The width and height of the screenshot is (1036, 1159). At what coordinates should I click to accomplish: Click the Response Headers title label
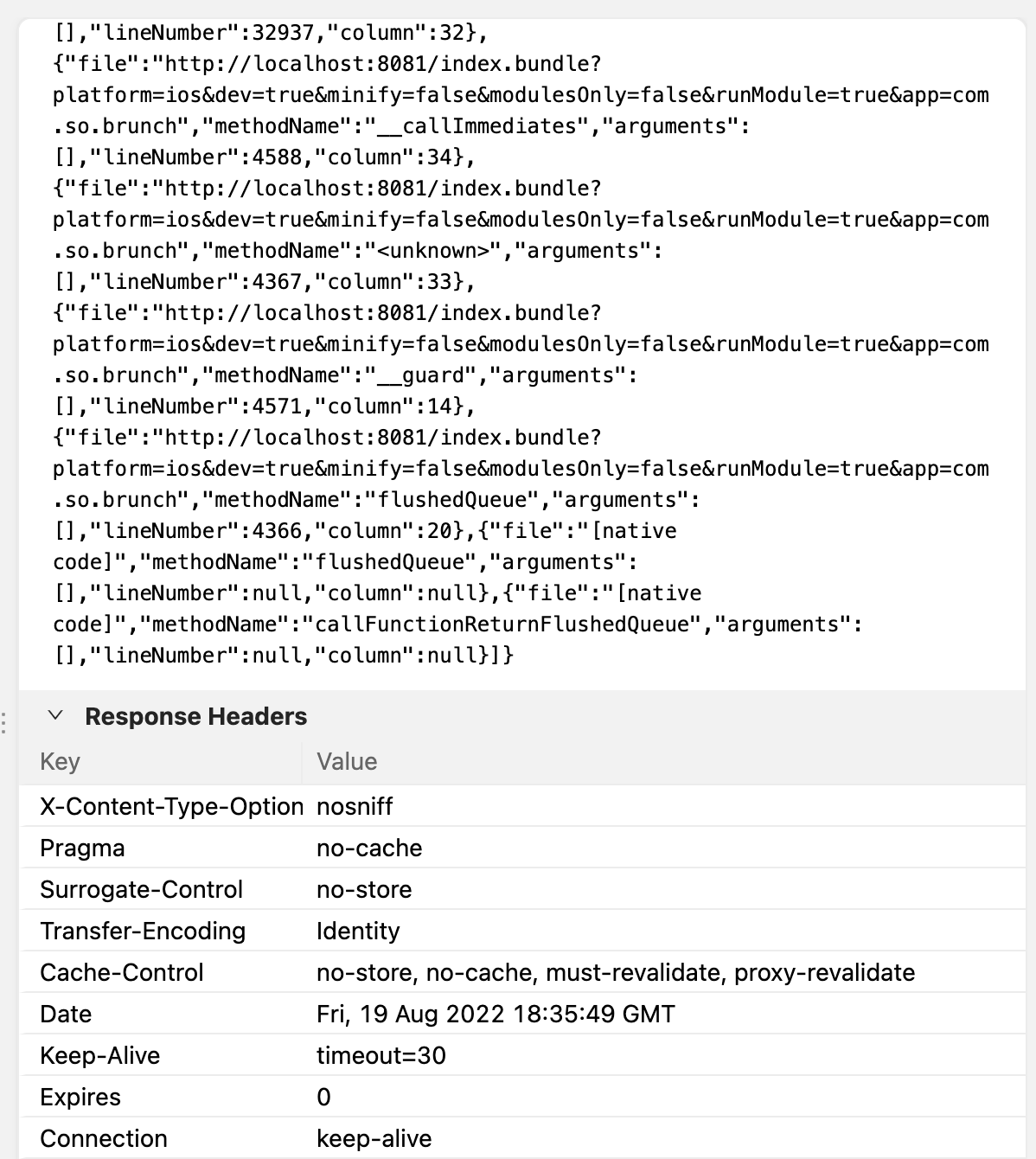(195, 716)
